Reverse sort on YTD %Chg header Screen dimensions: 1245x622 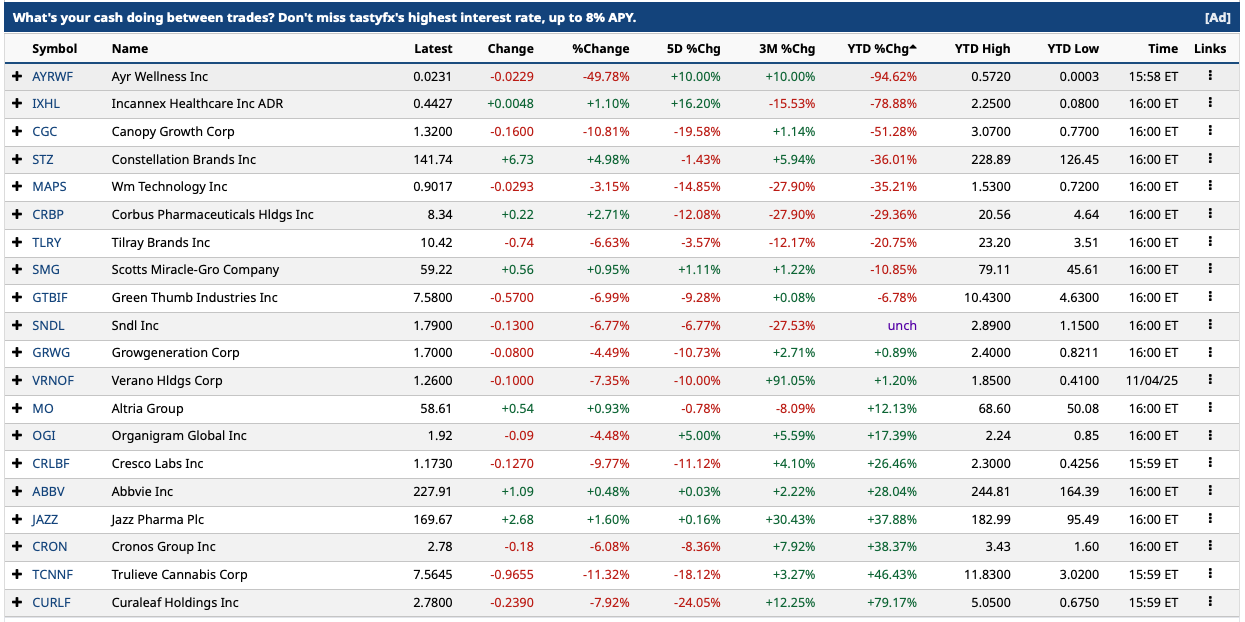[x=882, y=48]
